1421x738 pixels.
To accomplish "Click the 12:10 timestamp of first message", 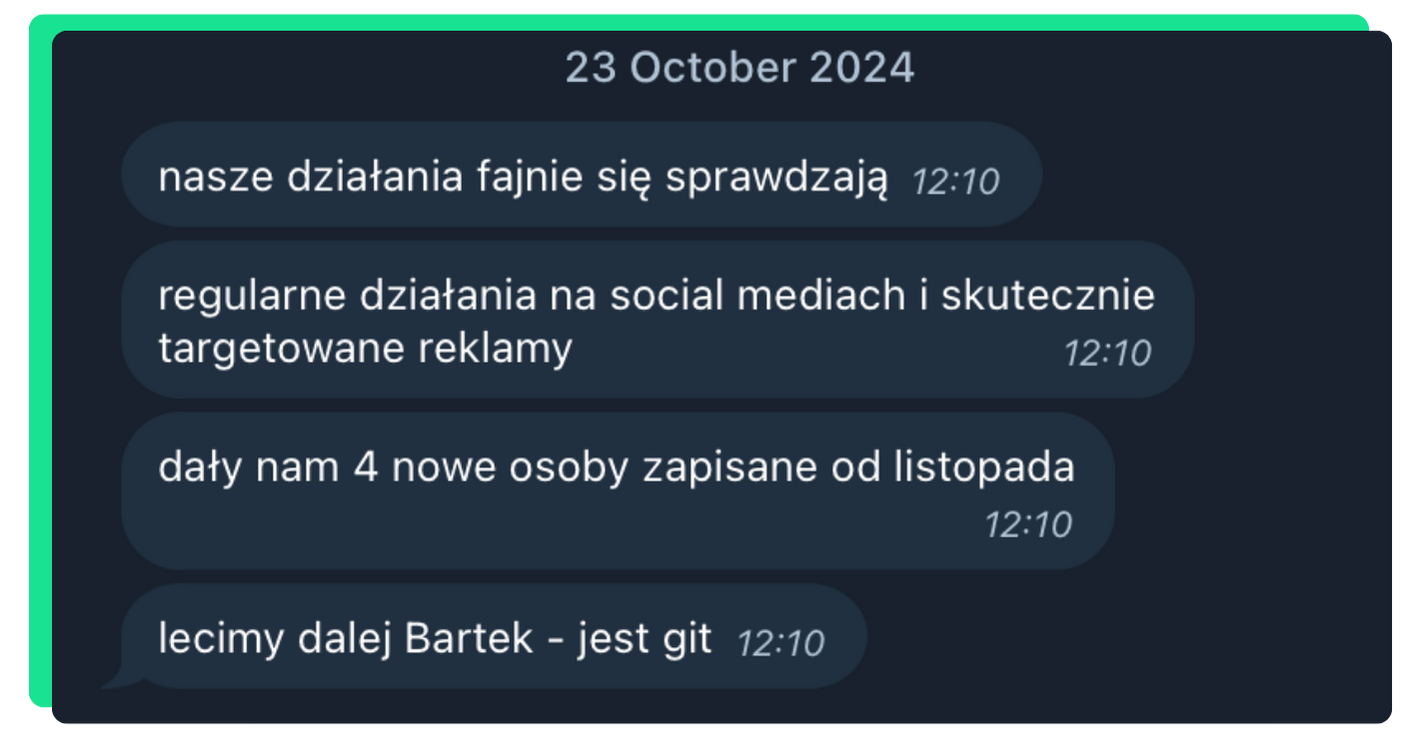I will click(956, 181).
